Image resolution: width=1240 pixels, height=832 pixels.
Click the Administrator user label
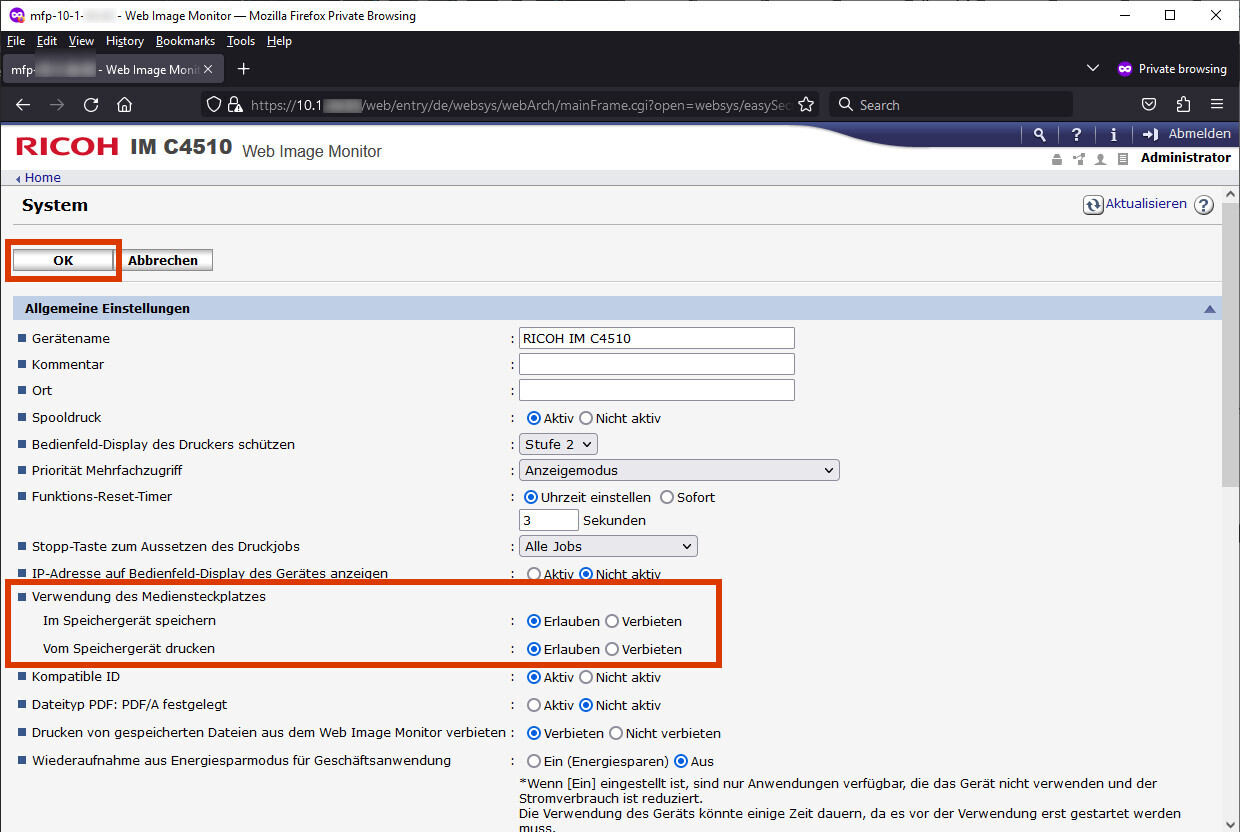[x=1186, y=158]
